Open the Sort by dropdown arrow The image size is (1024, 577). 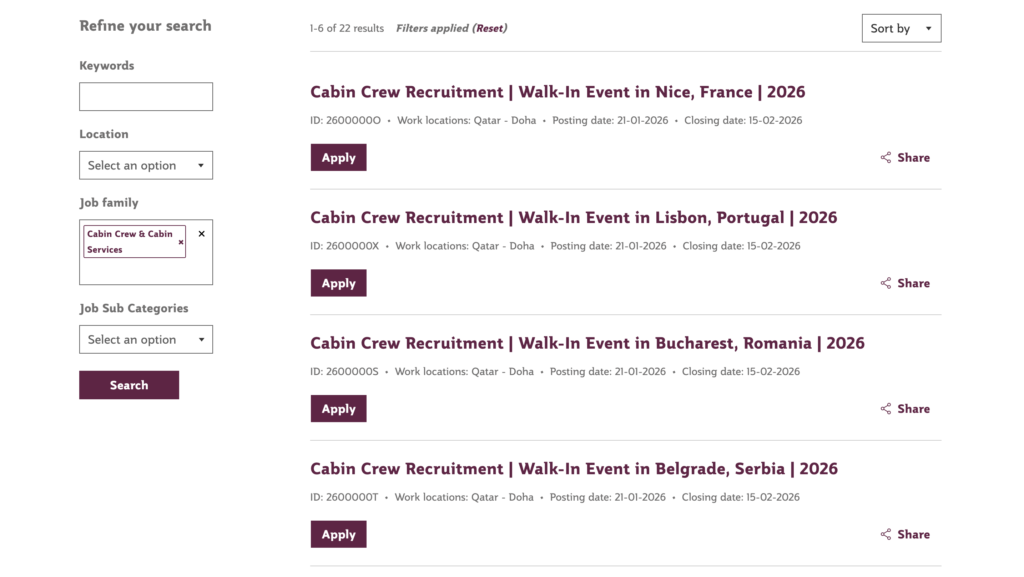pos(930,28)
